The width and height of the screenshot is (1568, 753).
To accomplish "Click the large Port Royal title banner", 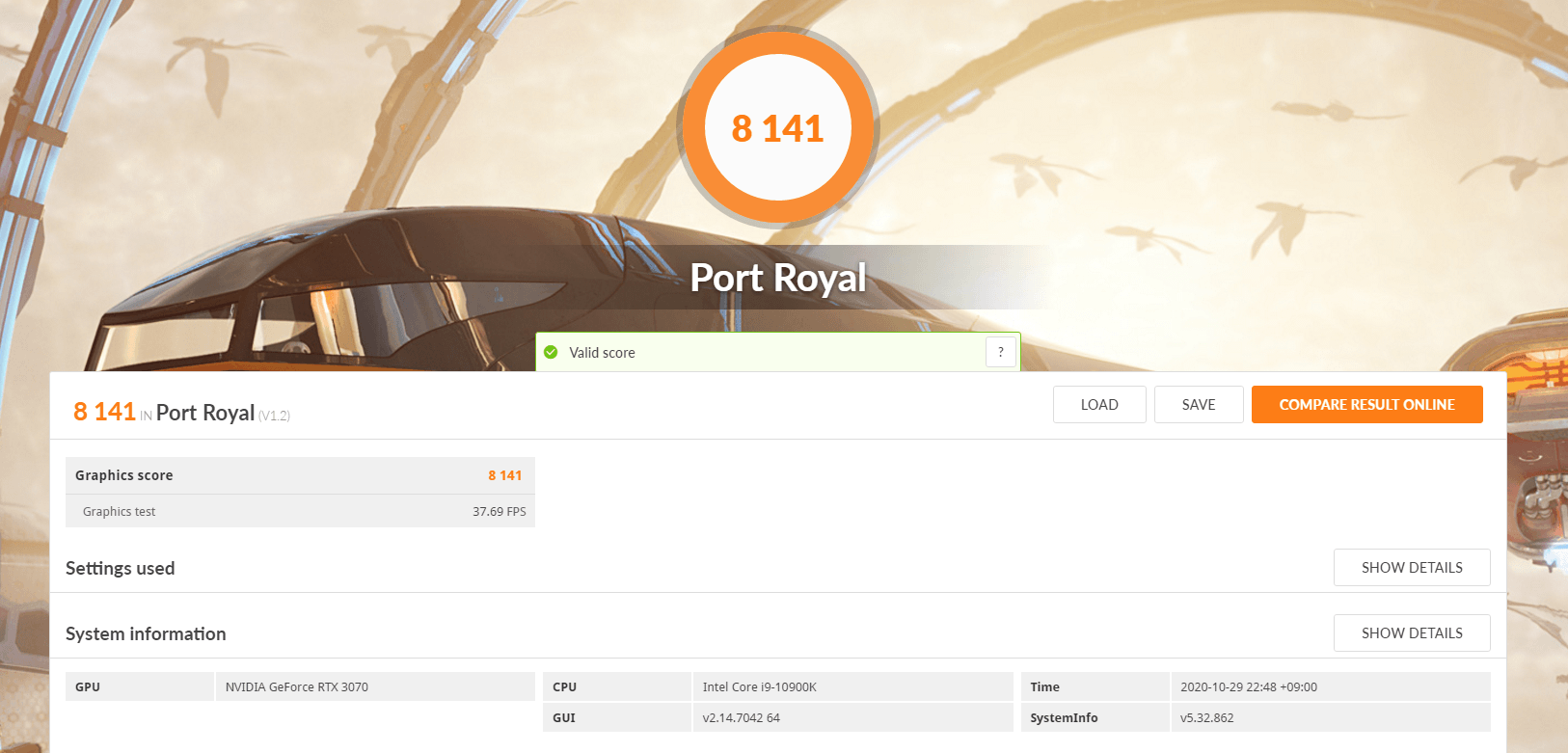I will point(778,278).
